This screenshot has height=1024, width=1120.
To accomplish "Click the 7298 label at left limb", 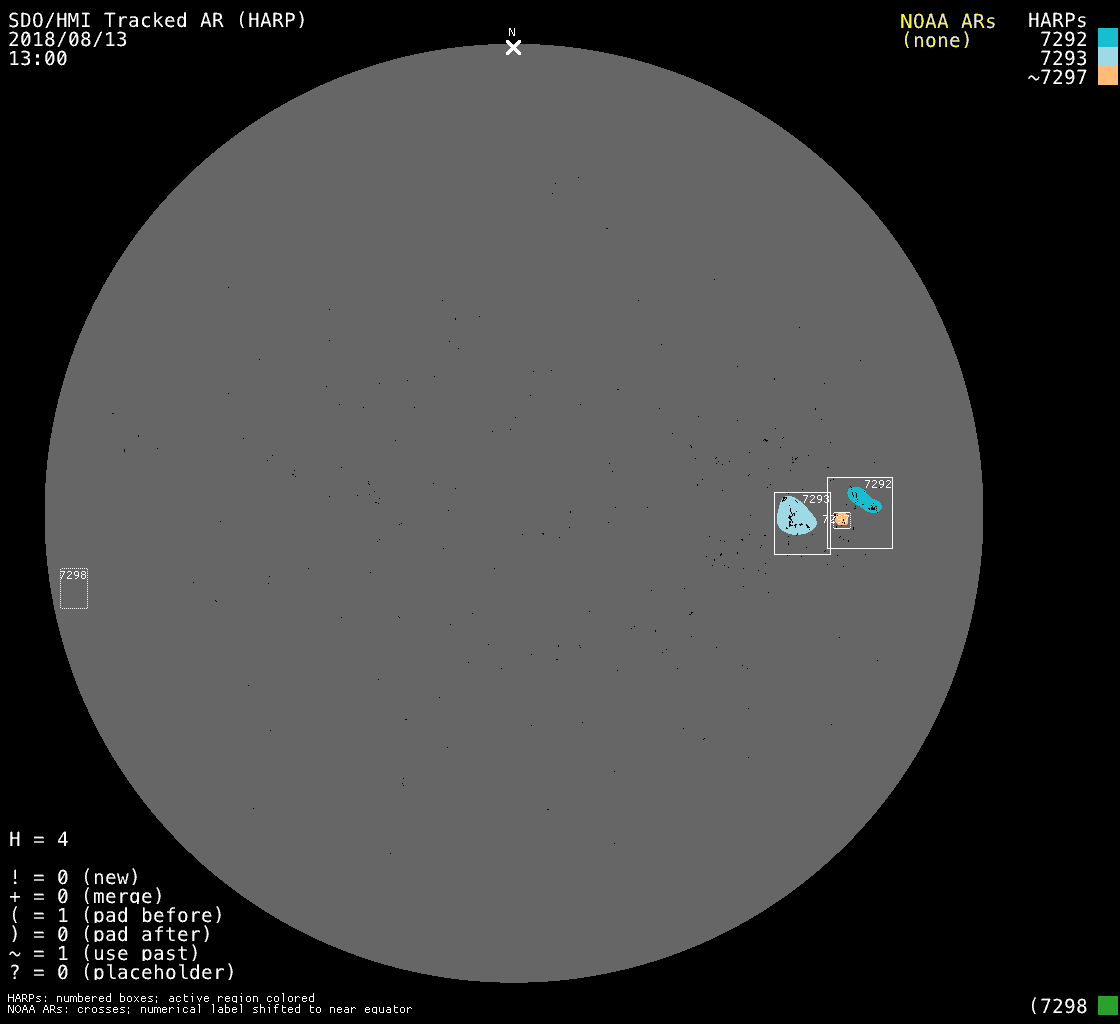I will [73, 574].
